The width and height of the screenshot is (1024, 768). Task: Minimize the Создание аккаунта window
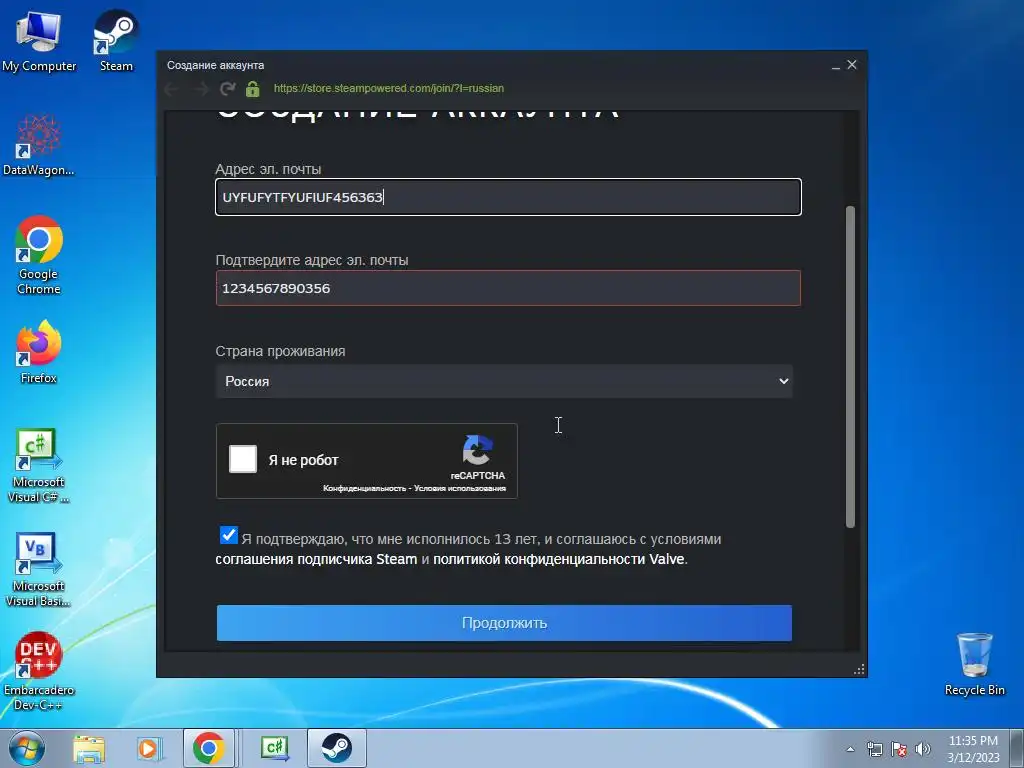click(836, 65)
